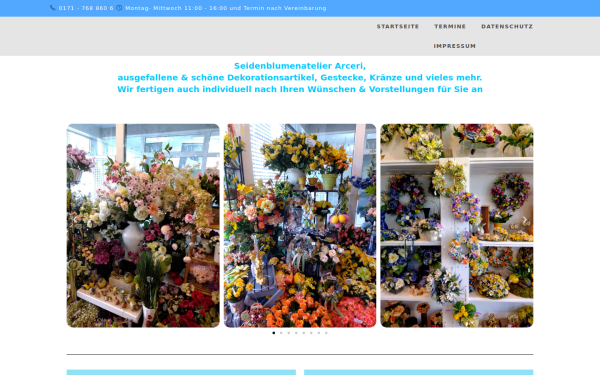Select the fifth carousel dot
The width and height of the screenshot is (600, 375).
304,333
